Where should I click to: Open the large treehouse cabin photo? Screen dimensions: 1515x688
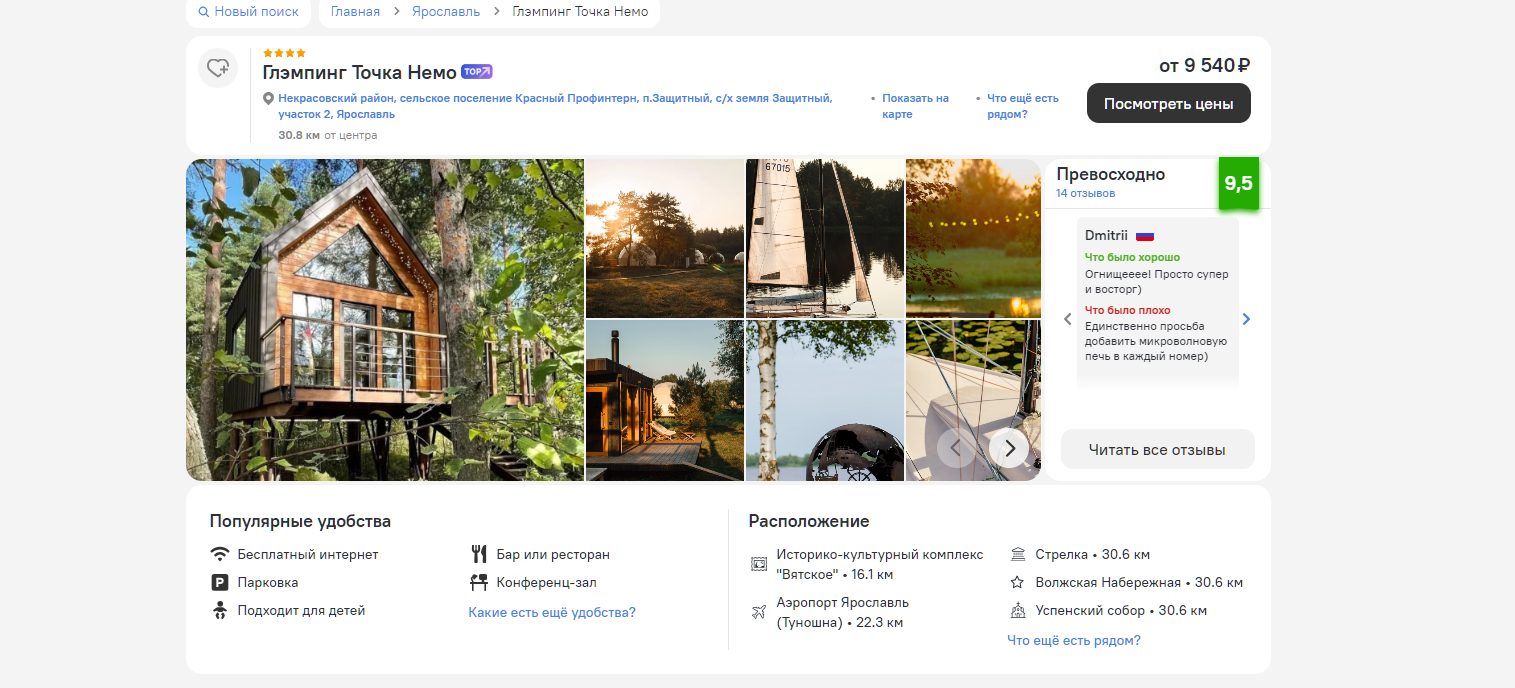click(385, 320)
